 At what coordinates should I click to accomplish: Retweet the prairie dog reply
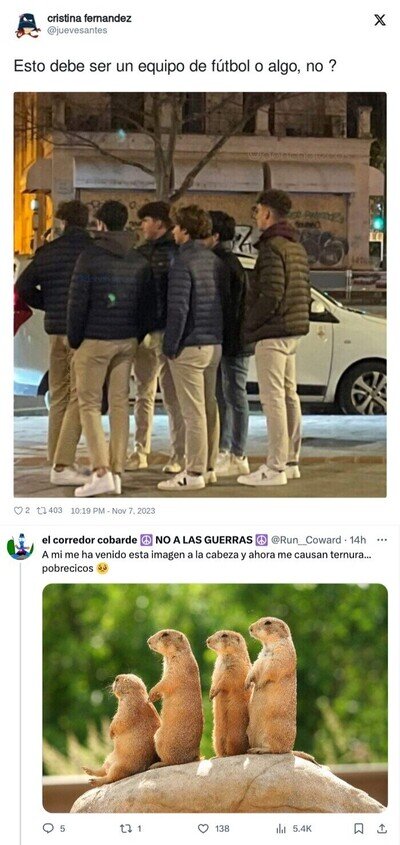coord(125,828)
